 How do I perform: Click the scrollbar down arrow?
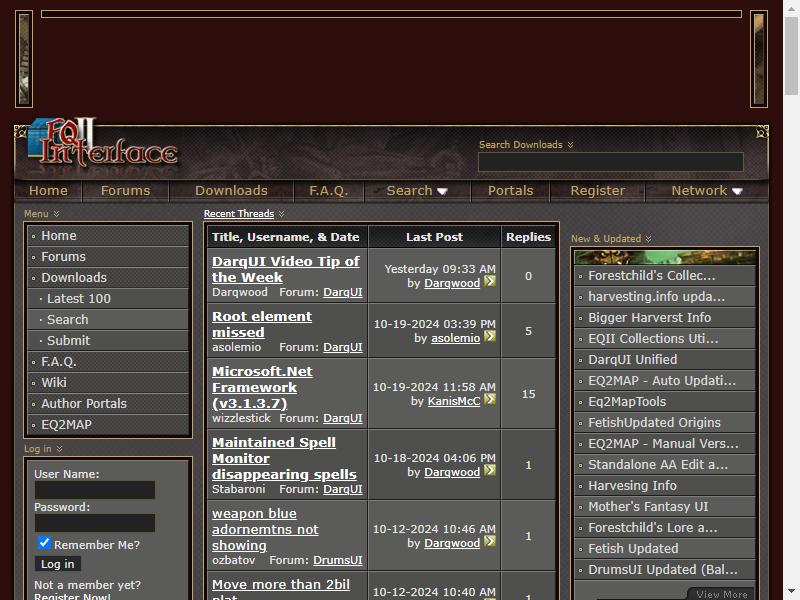pos(791,592)
